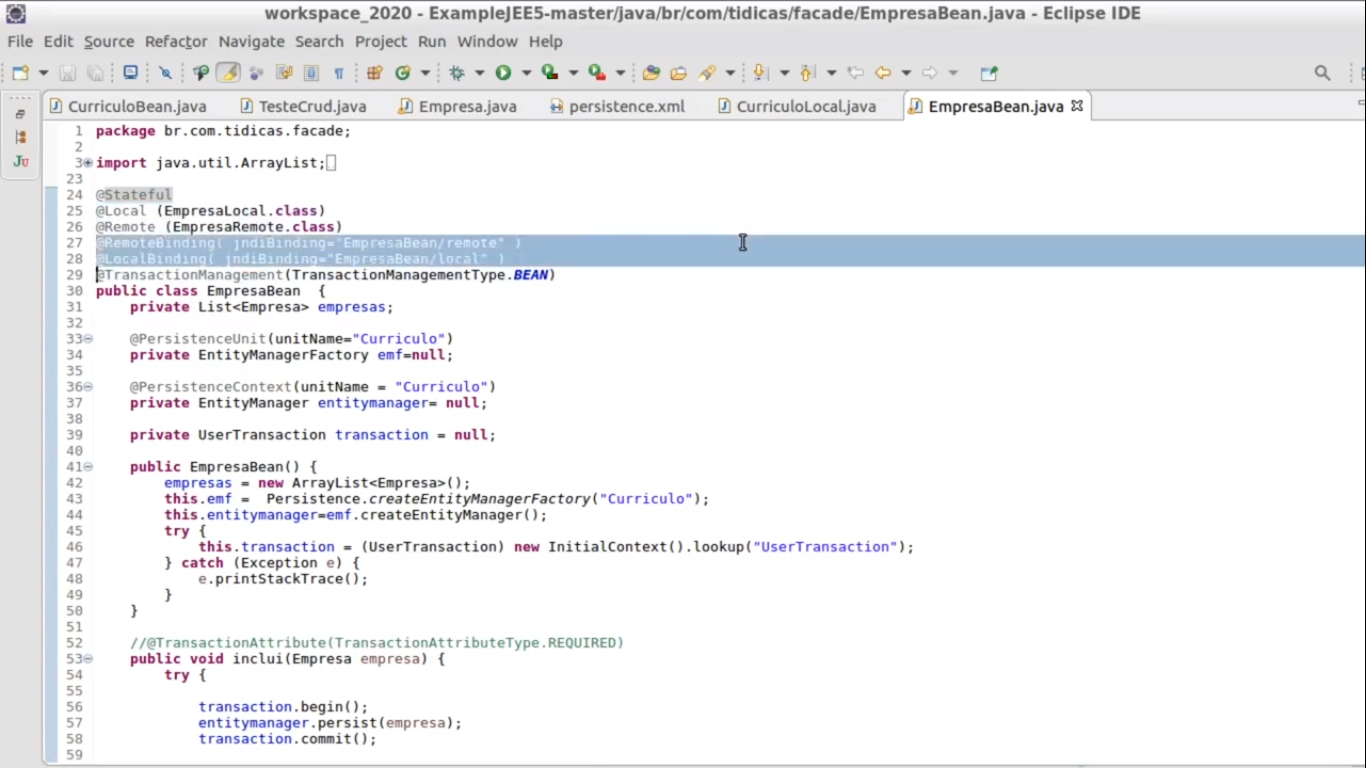
Task: Open the New Java Class dropdown arrow
Action: (x=425, y=73)
